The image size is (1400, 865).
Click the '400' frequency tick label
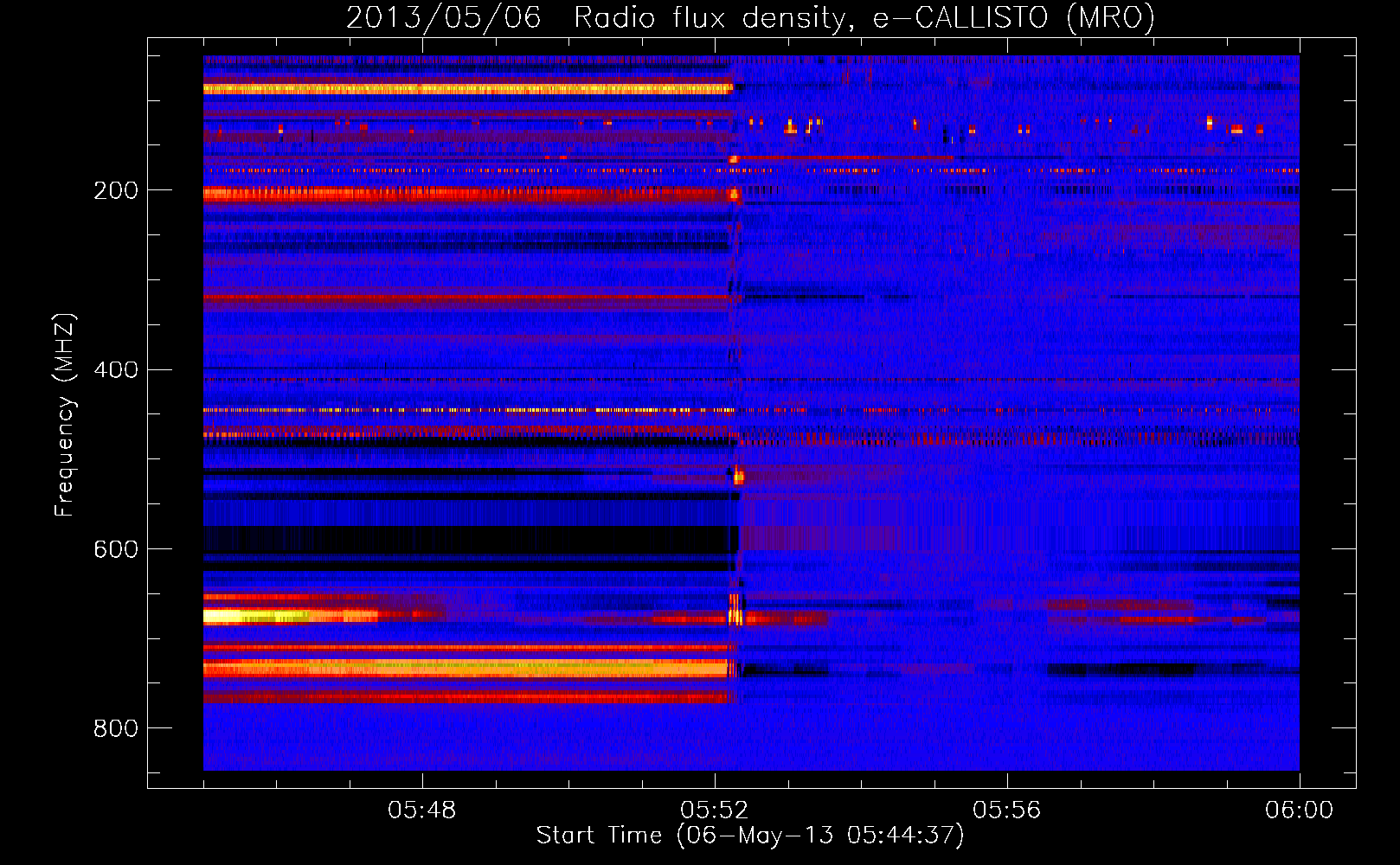pos(116,370)
